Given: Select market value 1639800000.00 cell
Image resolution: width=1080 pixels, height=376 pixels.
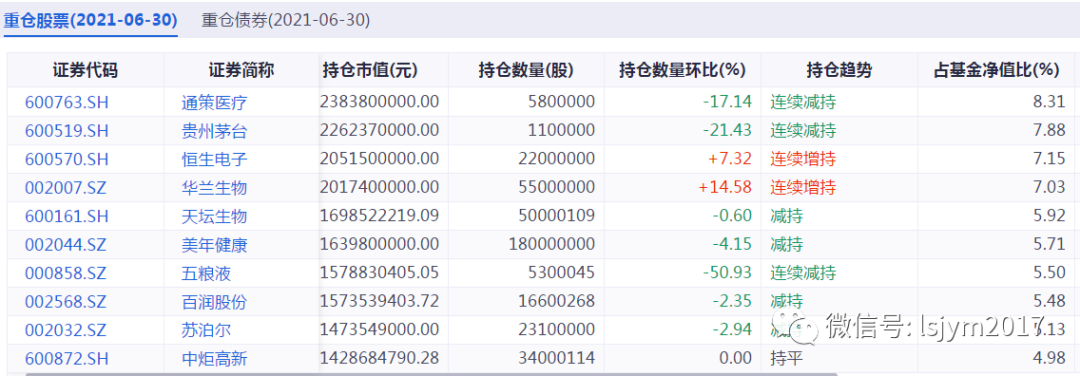Looking at the screenshot, I should 380,244.
